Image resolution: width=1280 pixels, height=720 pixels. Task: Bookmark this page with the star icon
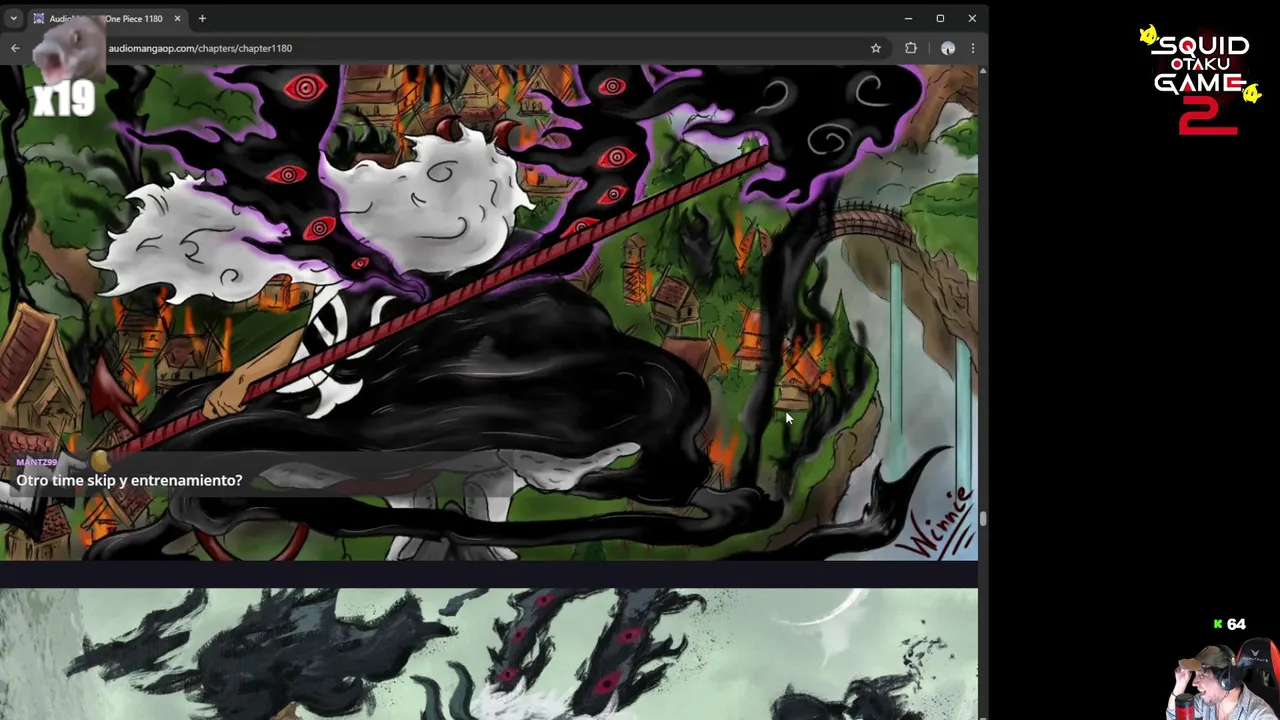coord(875,48)
